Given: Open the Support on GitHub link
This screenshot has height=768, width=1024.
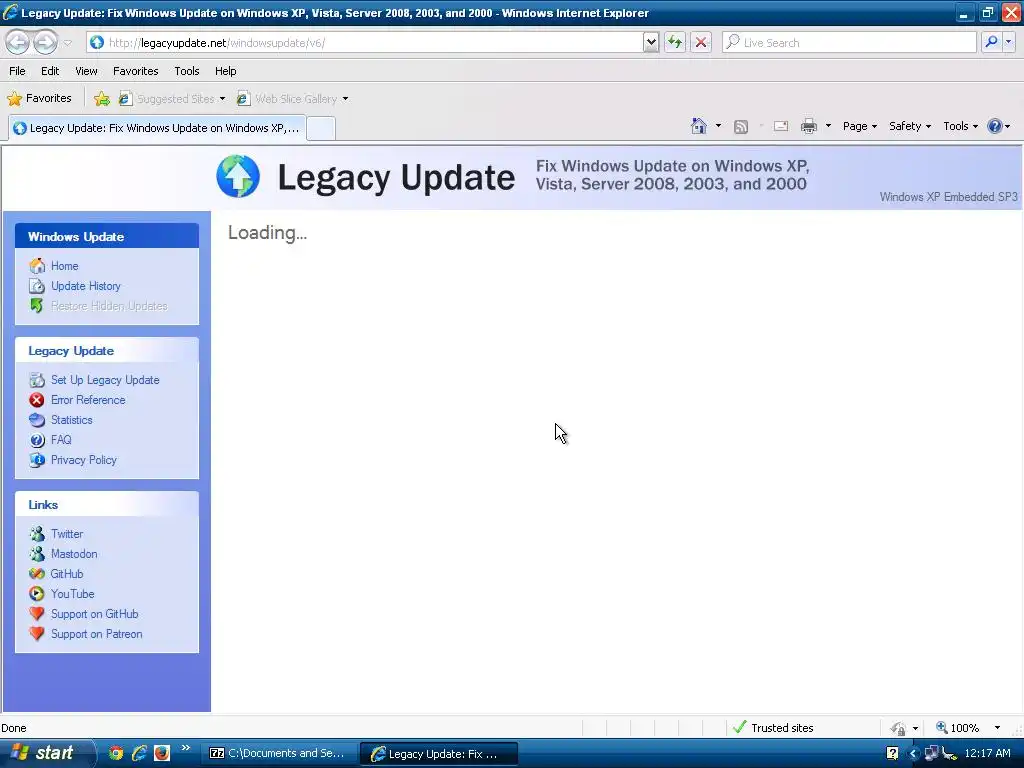Looking at the screenshot, I should coord(95,614).
